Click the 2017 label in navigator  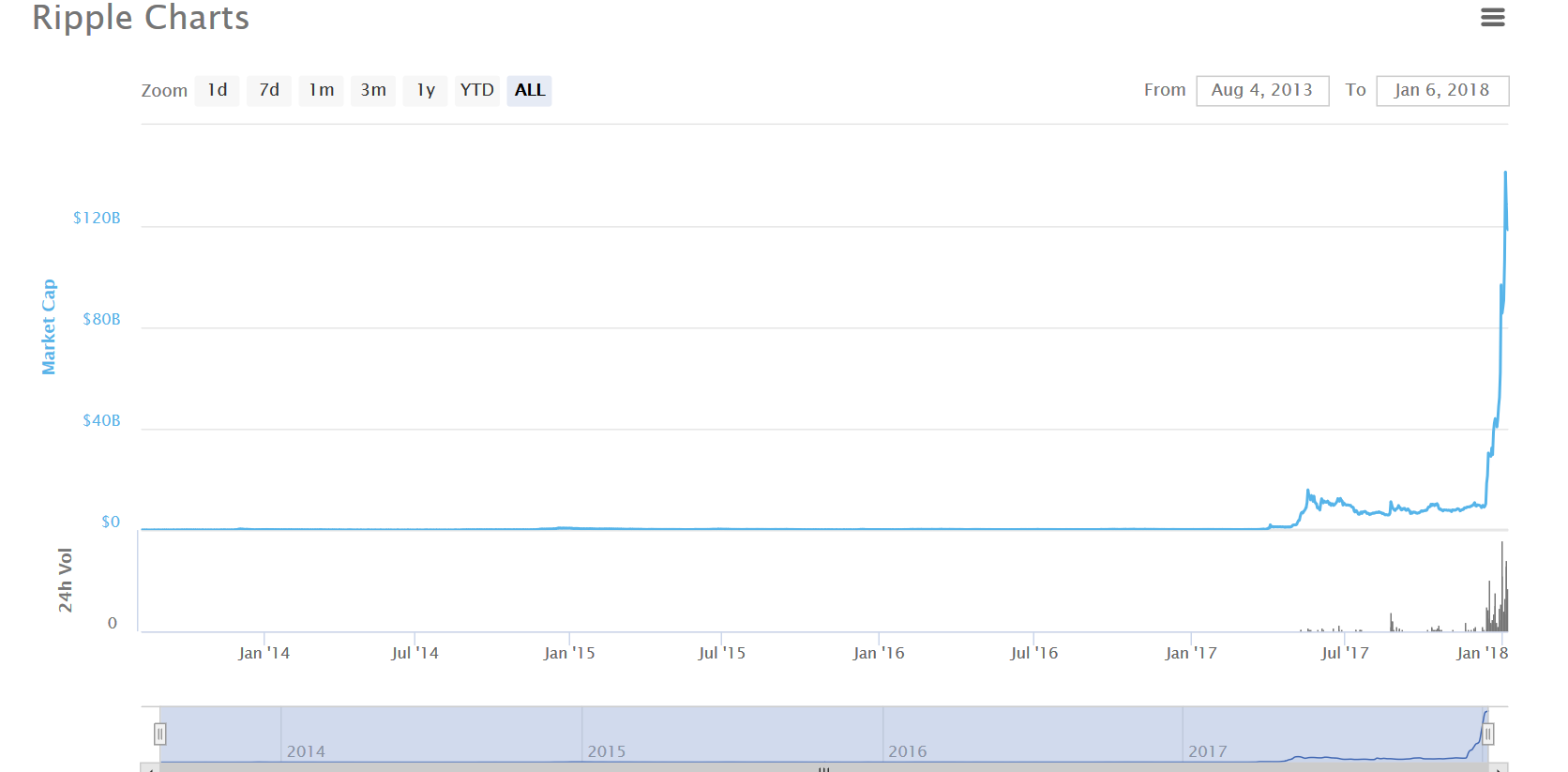coord(1207,751)
